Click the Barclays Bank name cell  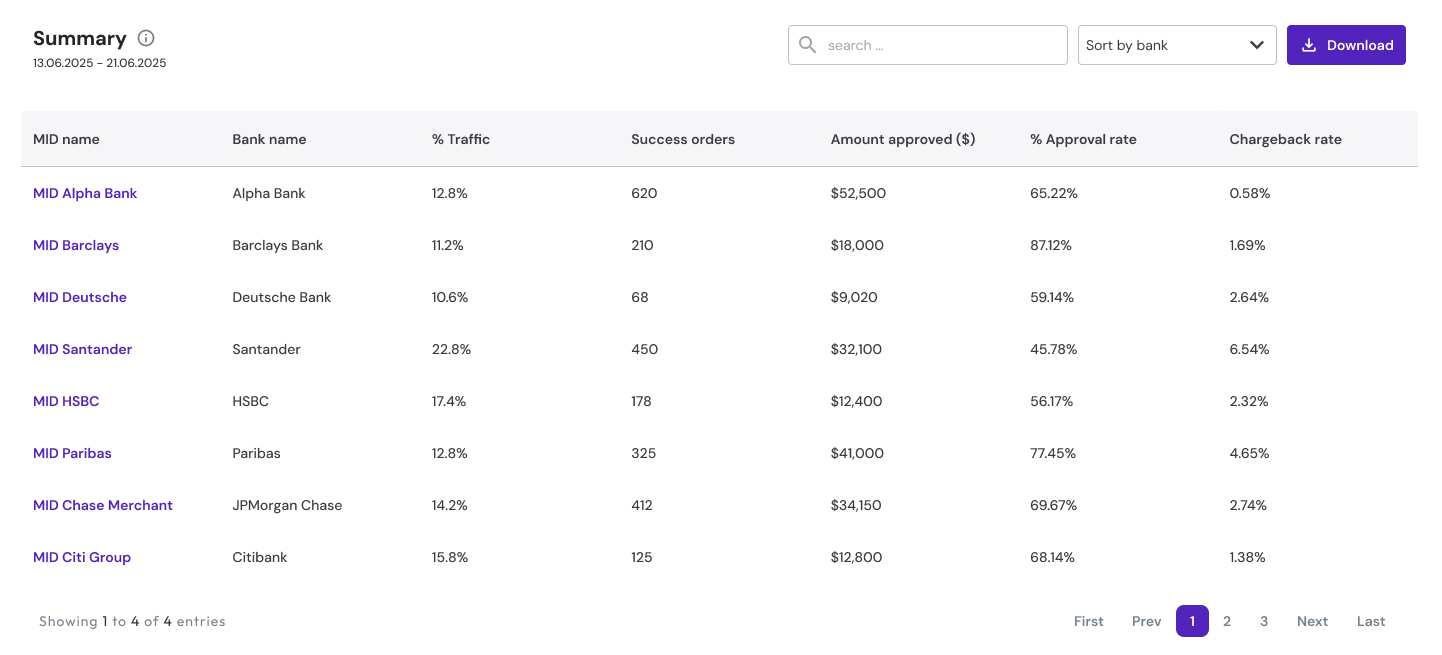[278, 245]
